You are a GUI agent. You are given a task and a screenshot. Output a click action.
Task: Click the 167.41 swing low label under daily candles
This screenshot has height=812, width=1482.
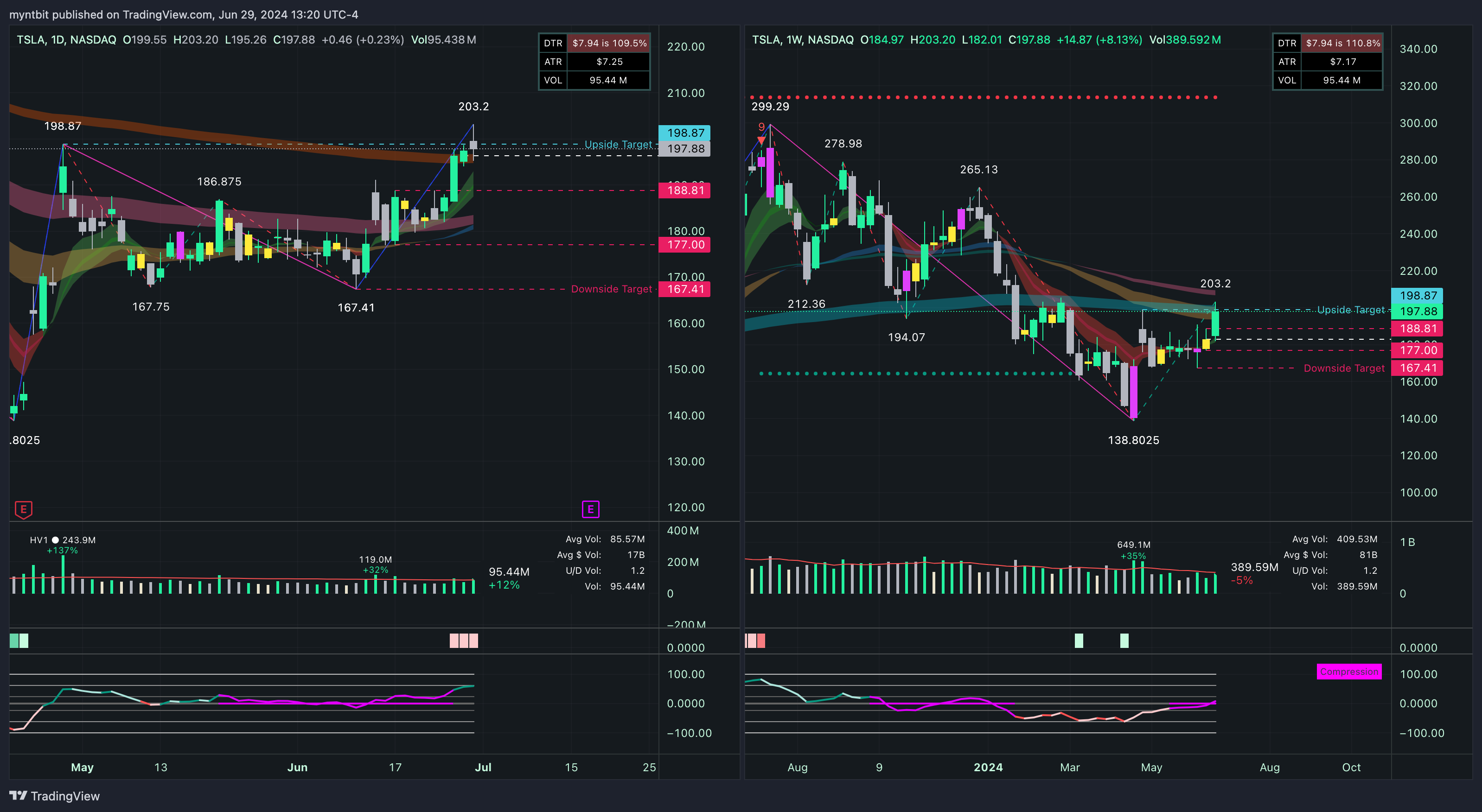click(356, 308)
